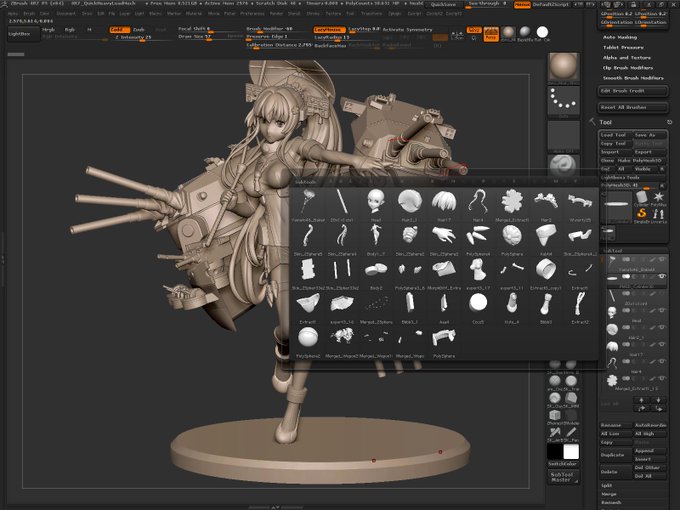Select the SimpleBrush orange S icon

click(641, 214)
